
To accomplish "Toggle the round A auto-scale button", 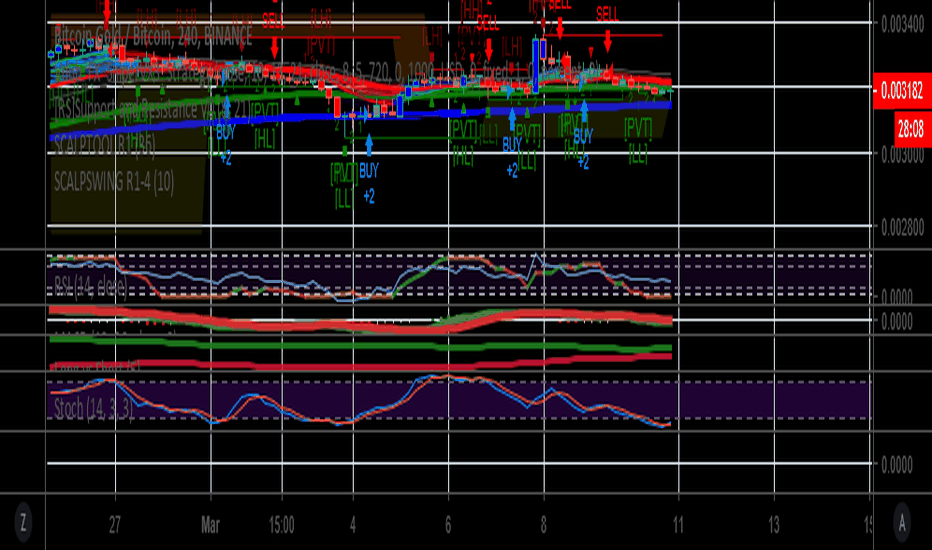I will coord(902,523).
